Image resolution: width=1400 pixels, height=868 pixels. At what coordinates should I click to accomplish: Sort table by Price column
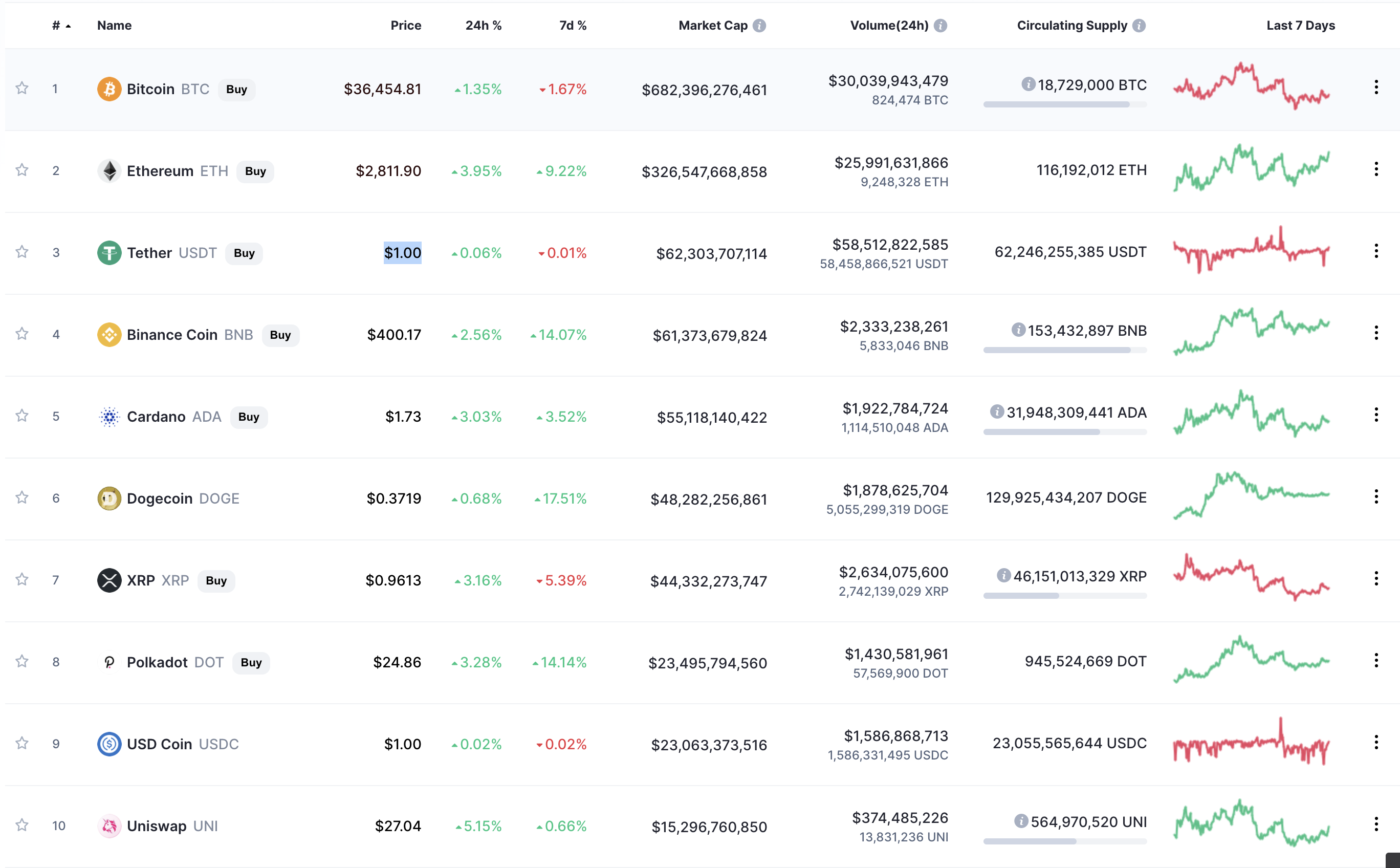click(x=406, y=26)
